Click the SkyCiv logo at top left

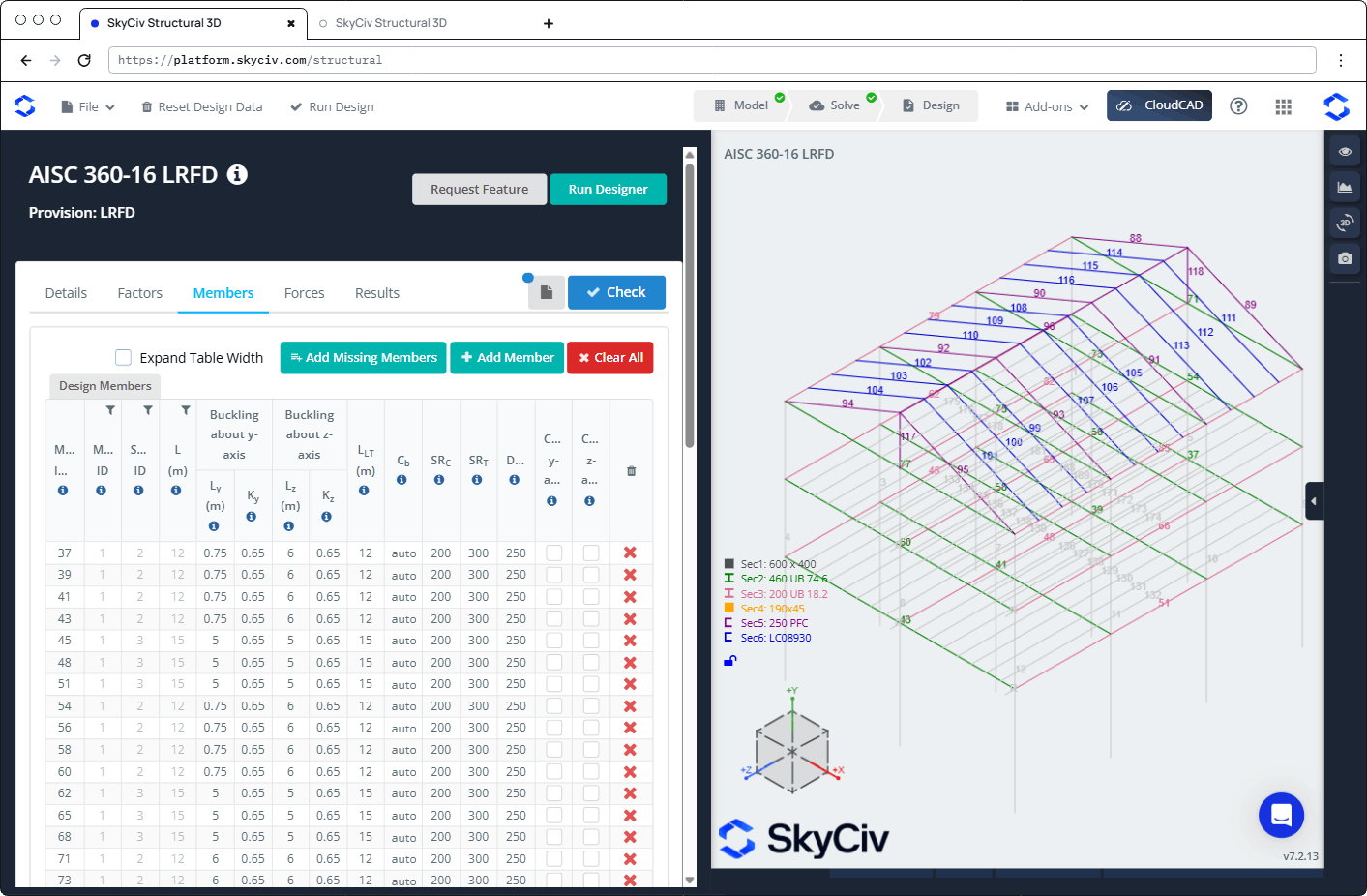coord(25,106)
